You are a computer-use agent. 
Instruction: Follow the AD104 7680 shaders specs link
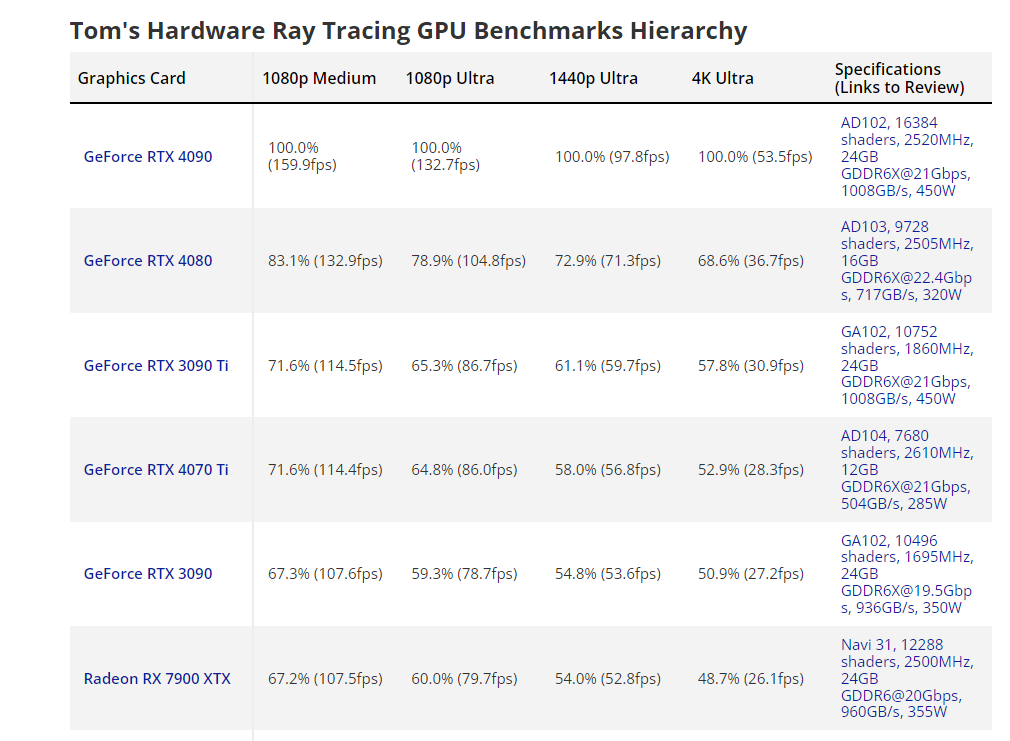(906, 469)
